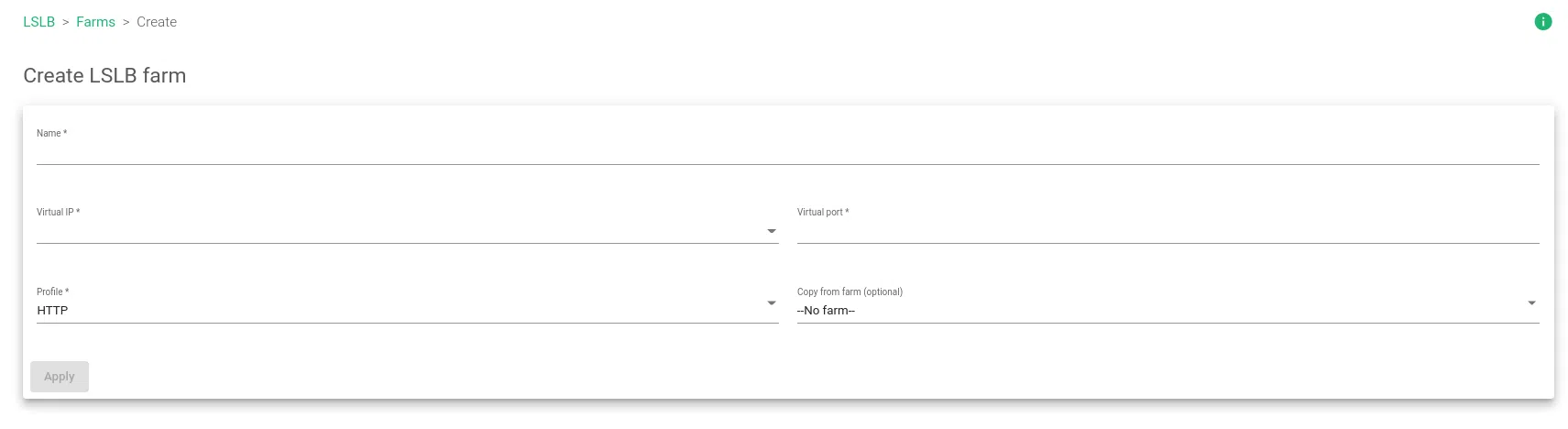Image resolution: width=1568 pixels, height=429 pixels.
Task: Click the green info icon
Action: tap(1542, 22)
